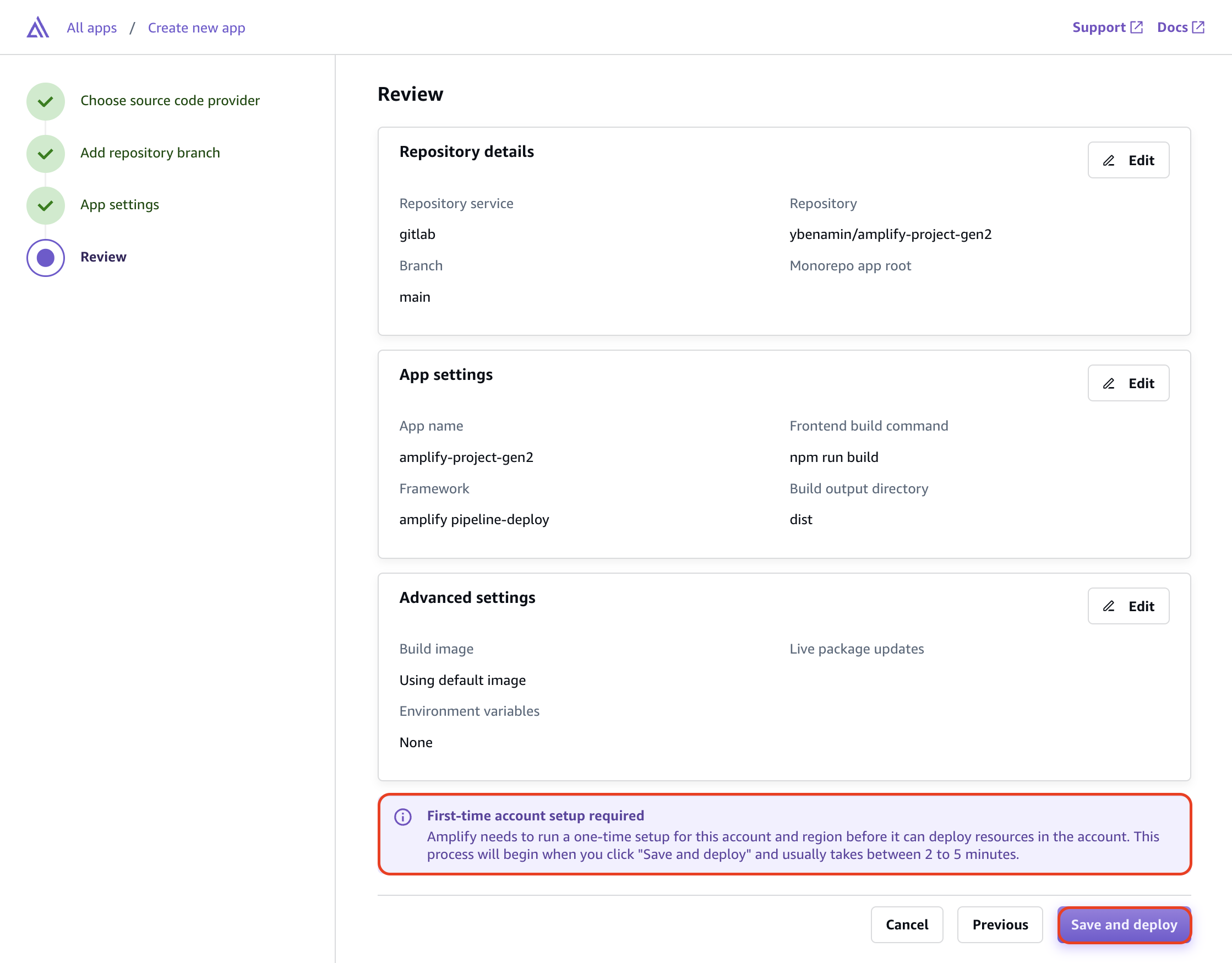The width and height of the screenshot is (1232, 963).
Task: Select the Review step in the sidebar
Action: point(103,257)
